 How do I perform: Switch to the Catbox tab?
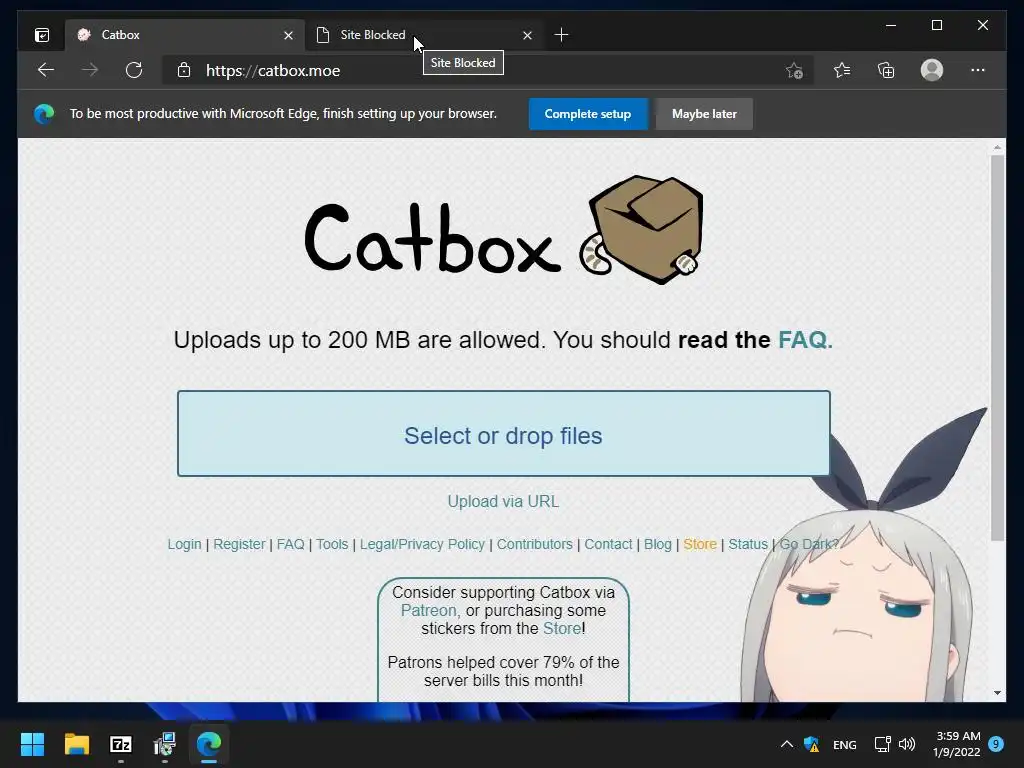[x=185, y=35]
